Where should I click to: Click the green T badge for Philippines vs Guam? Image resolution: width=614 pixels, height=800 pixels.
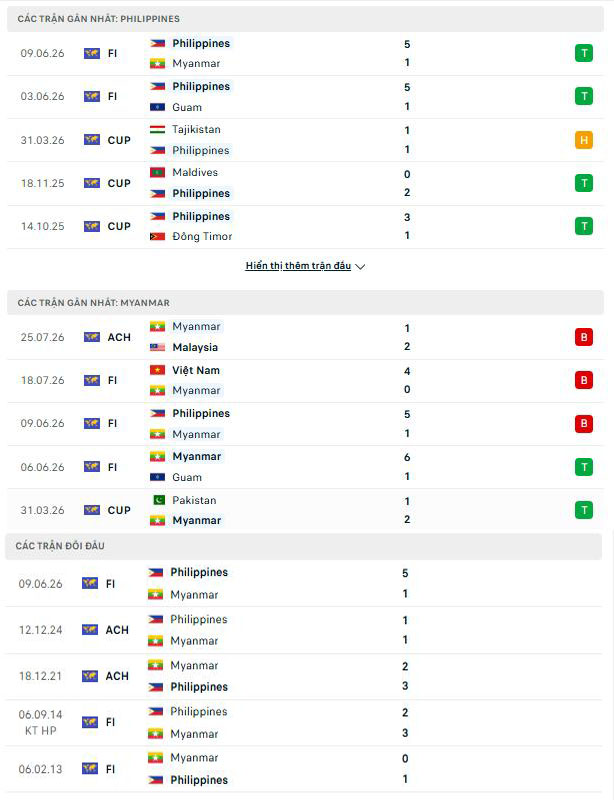pos(584,96)
